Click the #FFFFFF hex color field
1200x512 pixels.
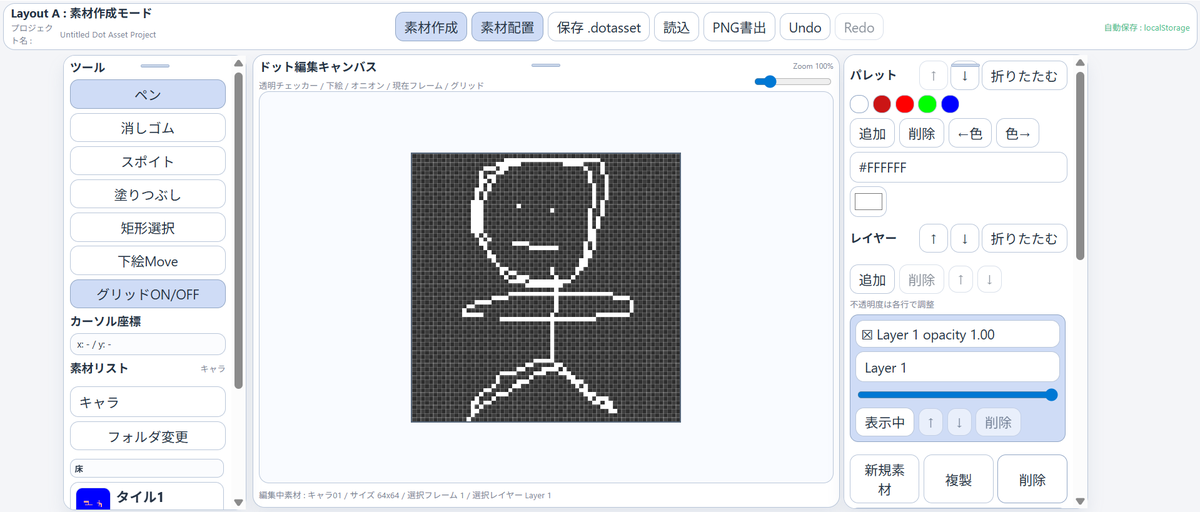click(x=958, y=167)
